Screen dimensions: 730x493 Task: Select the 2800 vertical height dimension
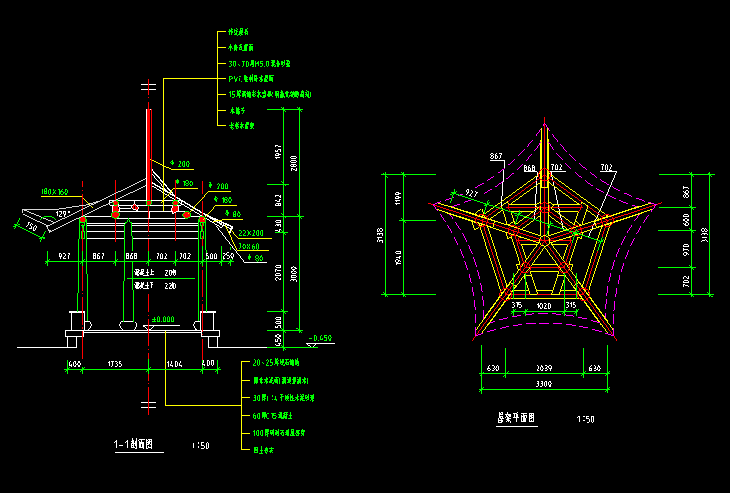click(x=294, y=163)
